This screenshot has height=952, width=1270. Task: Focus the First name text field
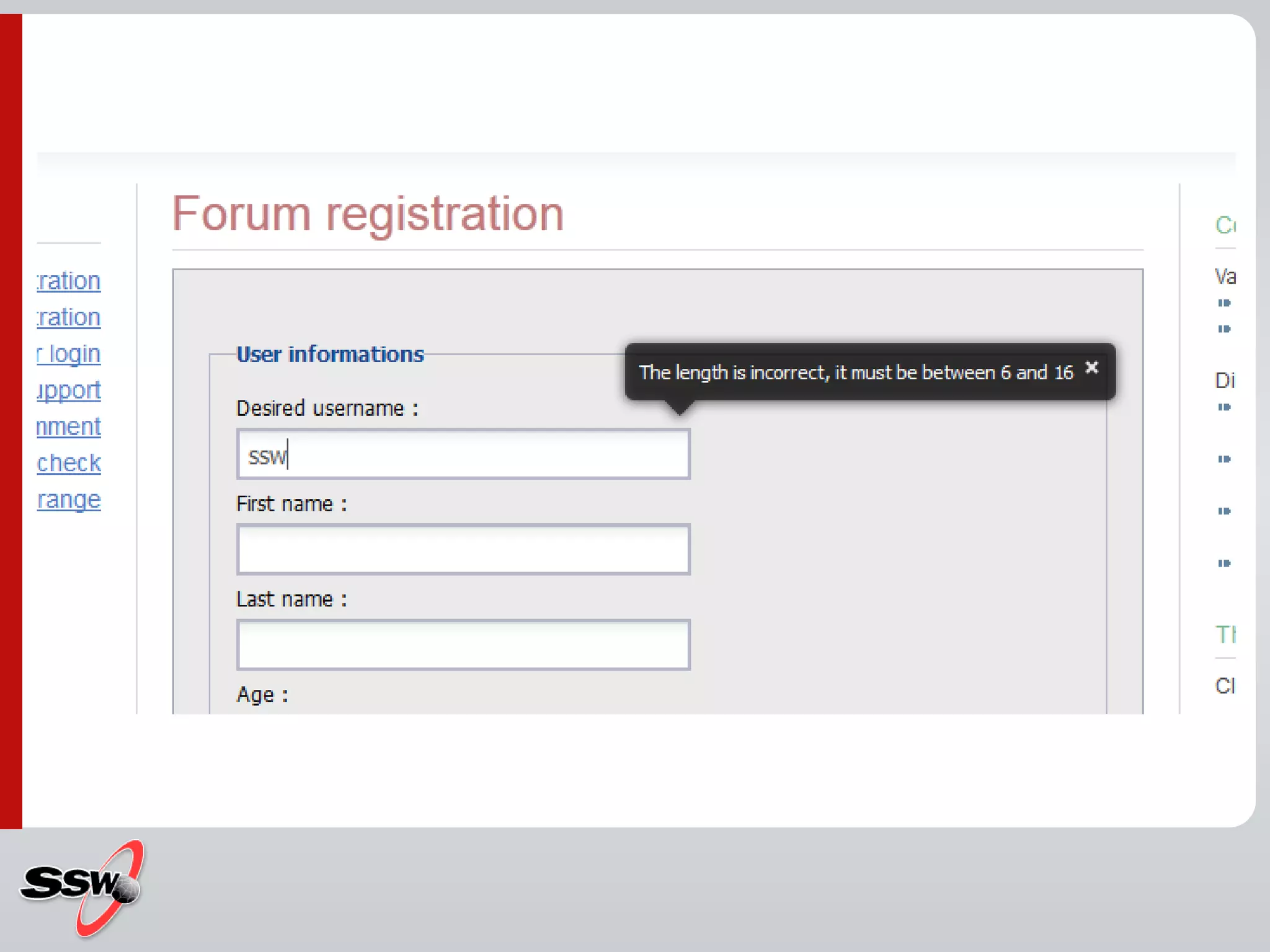pos(463,550)
